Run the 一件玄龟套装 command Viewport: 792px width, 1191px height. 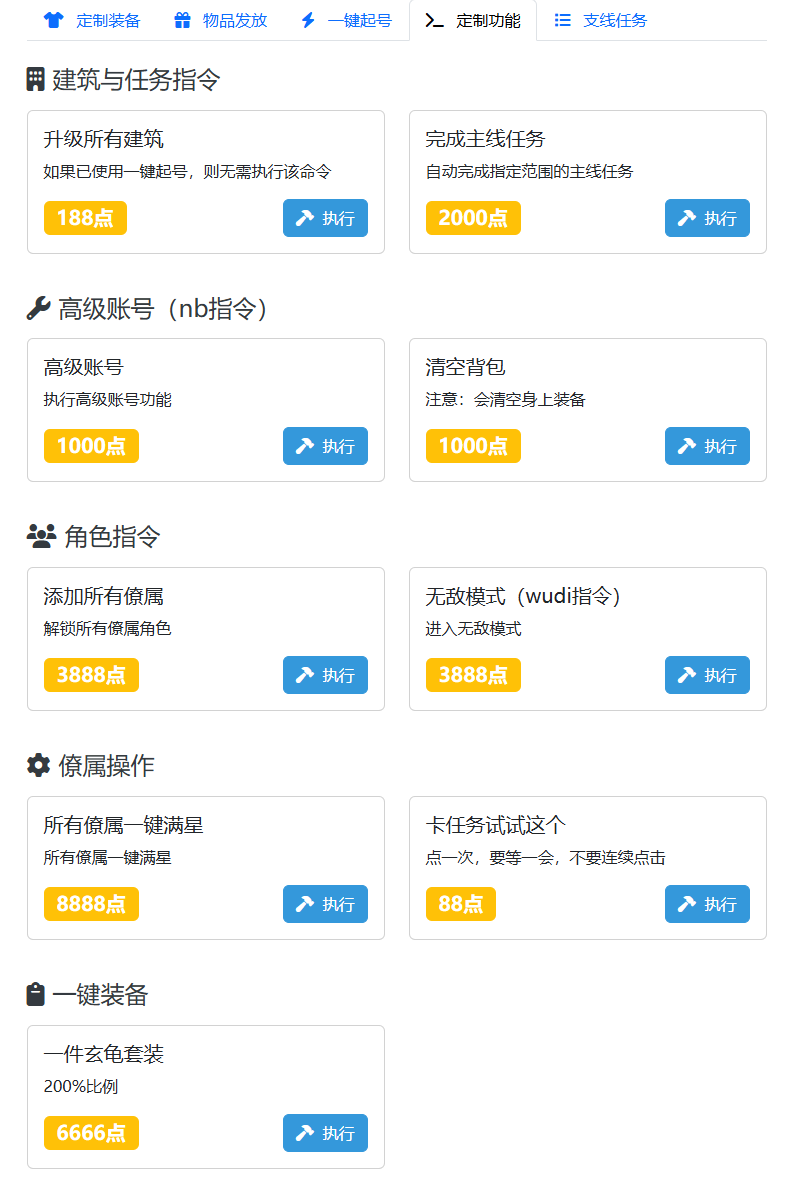click(x=325, y=1133)
